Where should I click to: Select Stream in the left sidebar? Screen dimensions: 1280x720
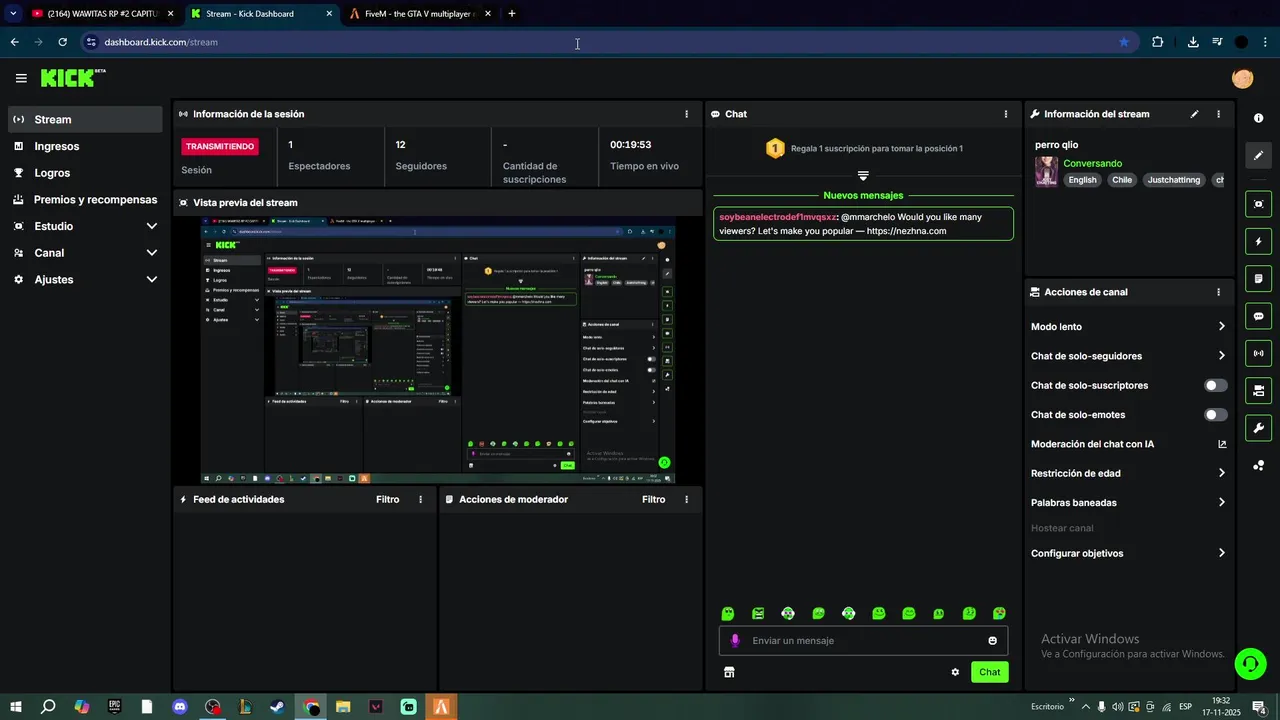pos(85,119)
